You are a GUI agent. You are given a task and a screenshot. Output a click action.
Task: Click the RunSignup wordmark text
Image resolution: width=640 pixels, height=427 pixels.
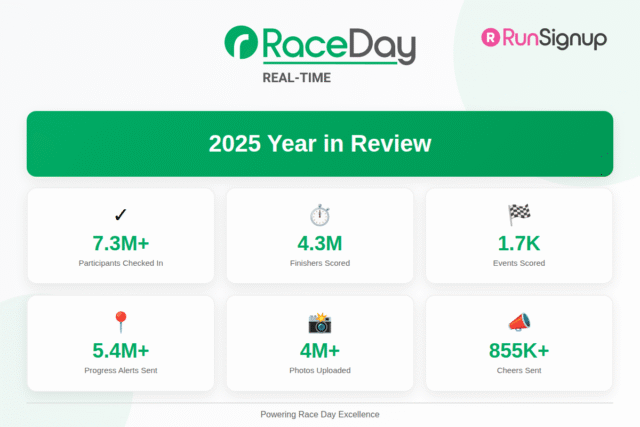(x=554, y=38)
